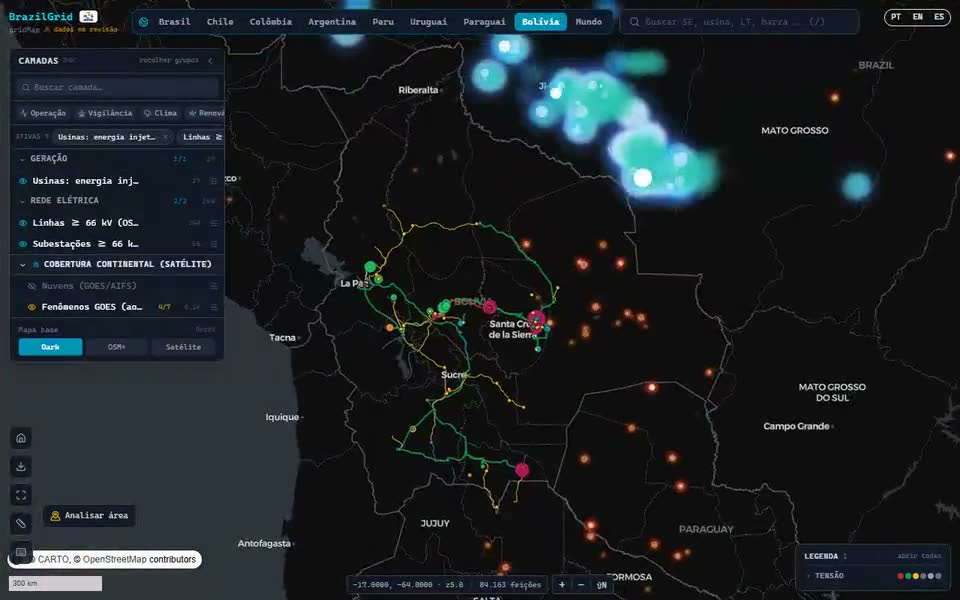
Task: Click the BrazilGrid logo flag badge
Action: [88, 17]
